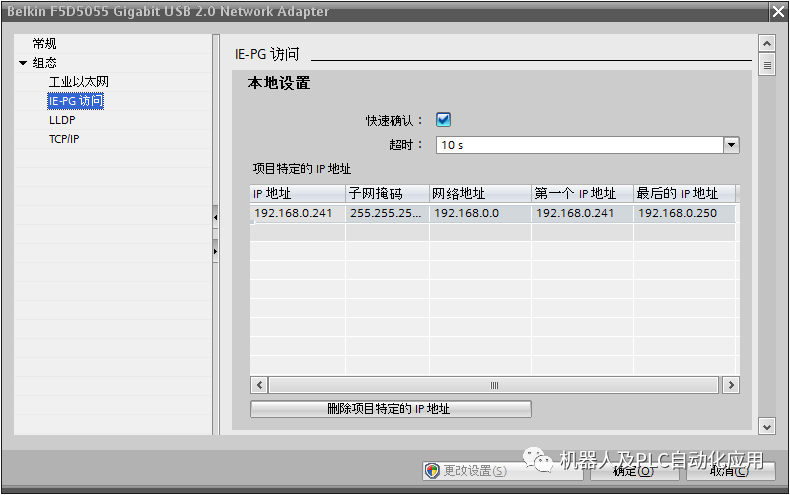Image resolution: width=790 pixels, height=495 pixels.
Task: Open the LLDP settings page
Action: coord(62,120)
